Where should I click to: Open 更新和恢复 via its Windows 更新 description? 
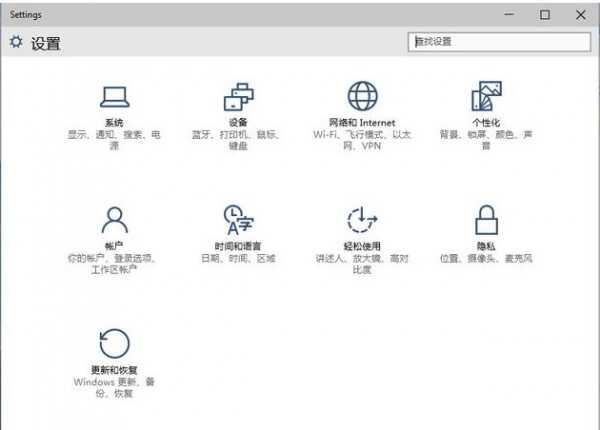114,388
